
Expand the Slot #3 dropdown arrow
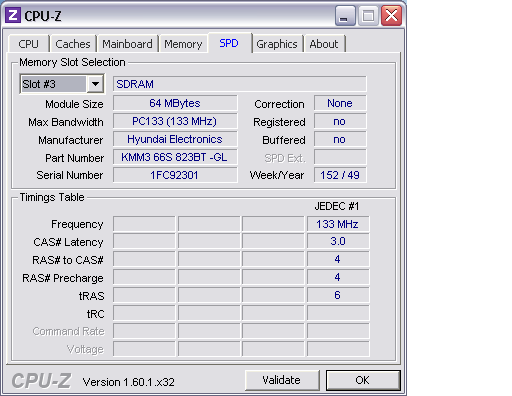[x=95, y=84]
